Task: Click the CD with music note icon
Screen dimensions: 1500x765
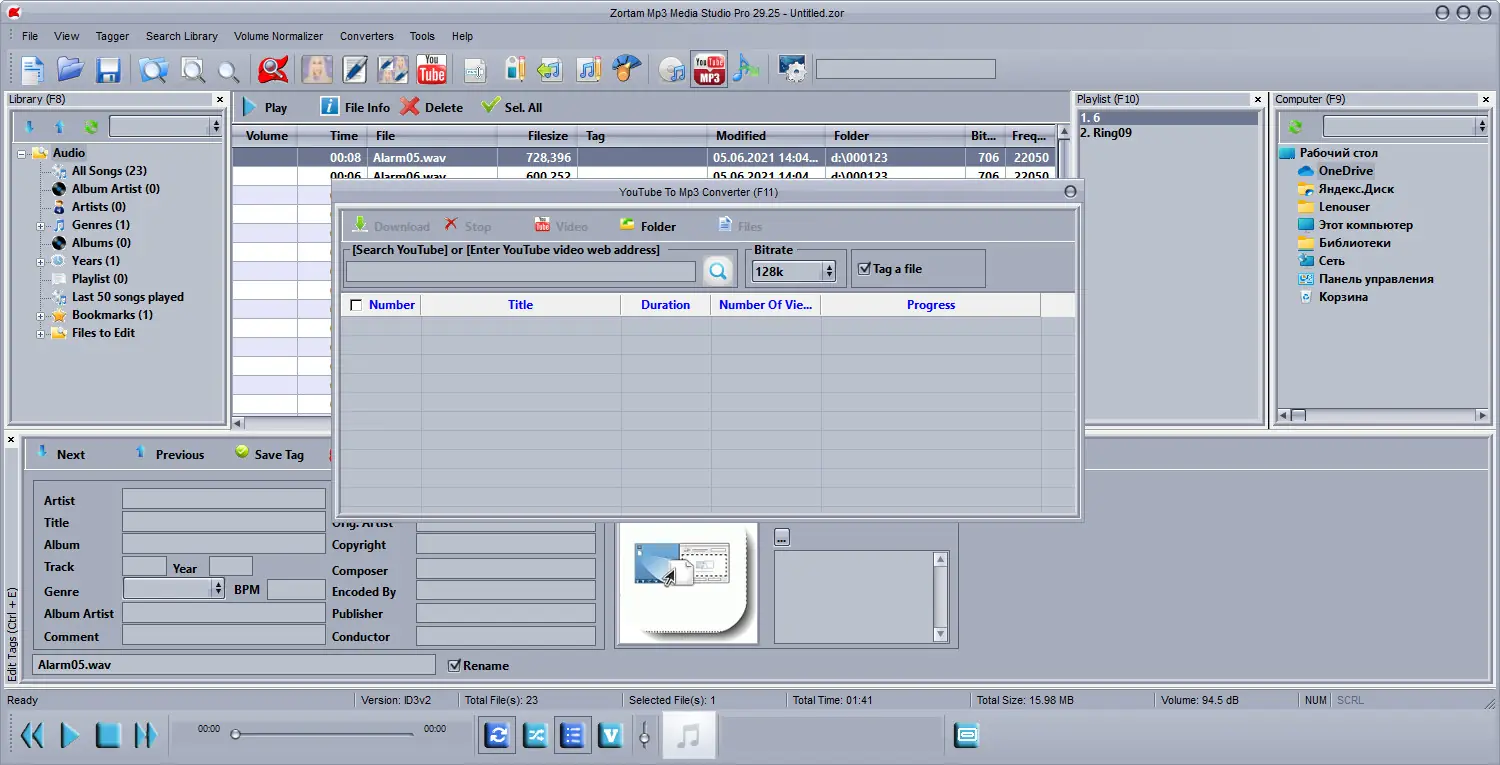Action: 672,69
